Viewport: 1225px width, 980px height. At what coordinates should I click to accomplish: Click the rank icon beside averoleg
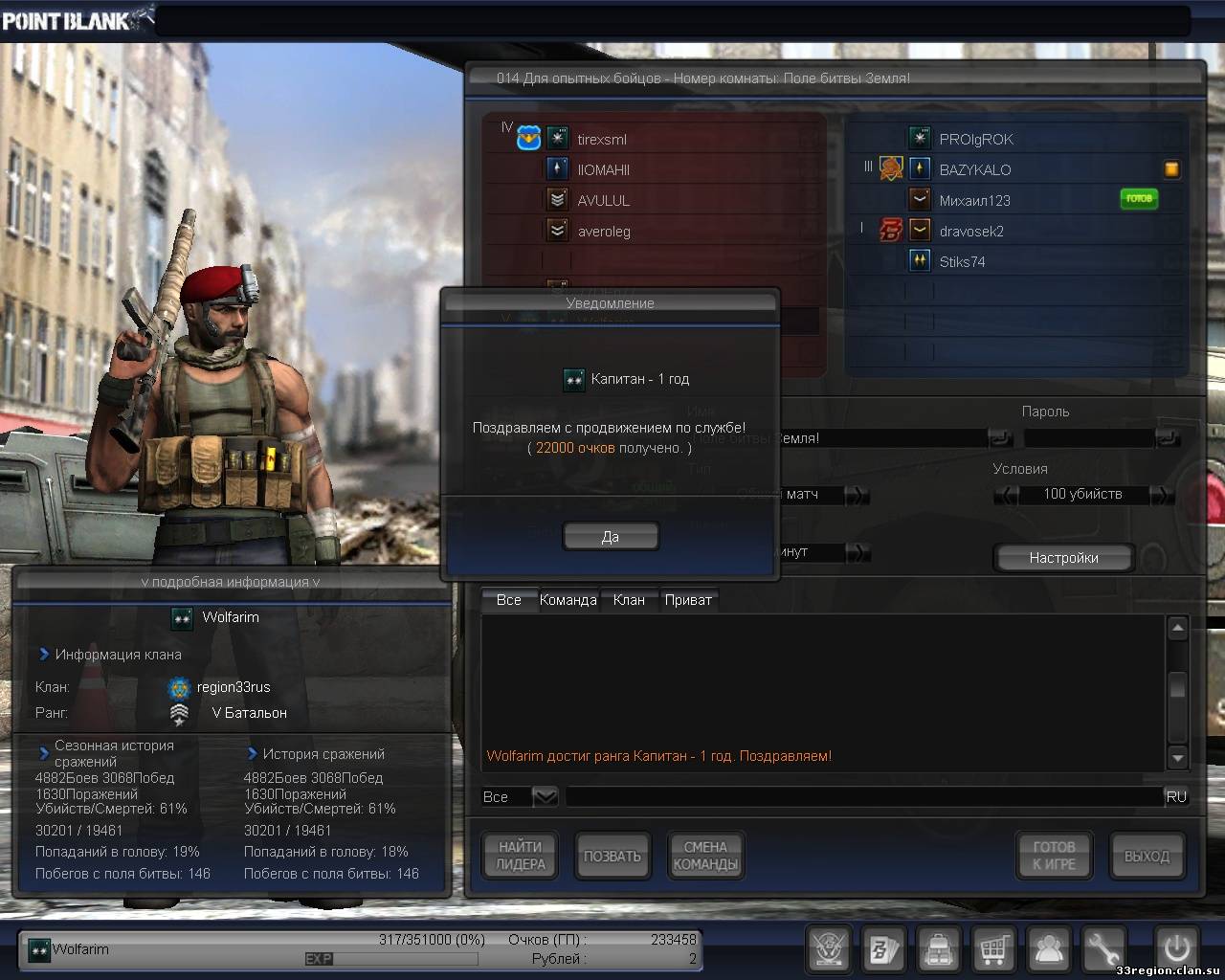[558, 231]
